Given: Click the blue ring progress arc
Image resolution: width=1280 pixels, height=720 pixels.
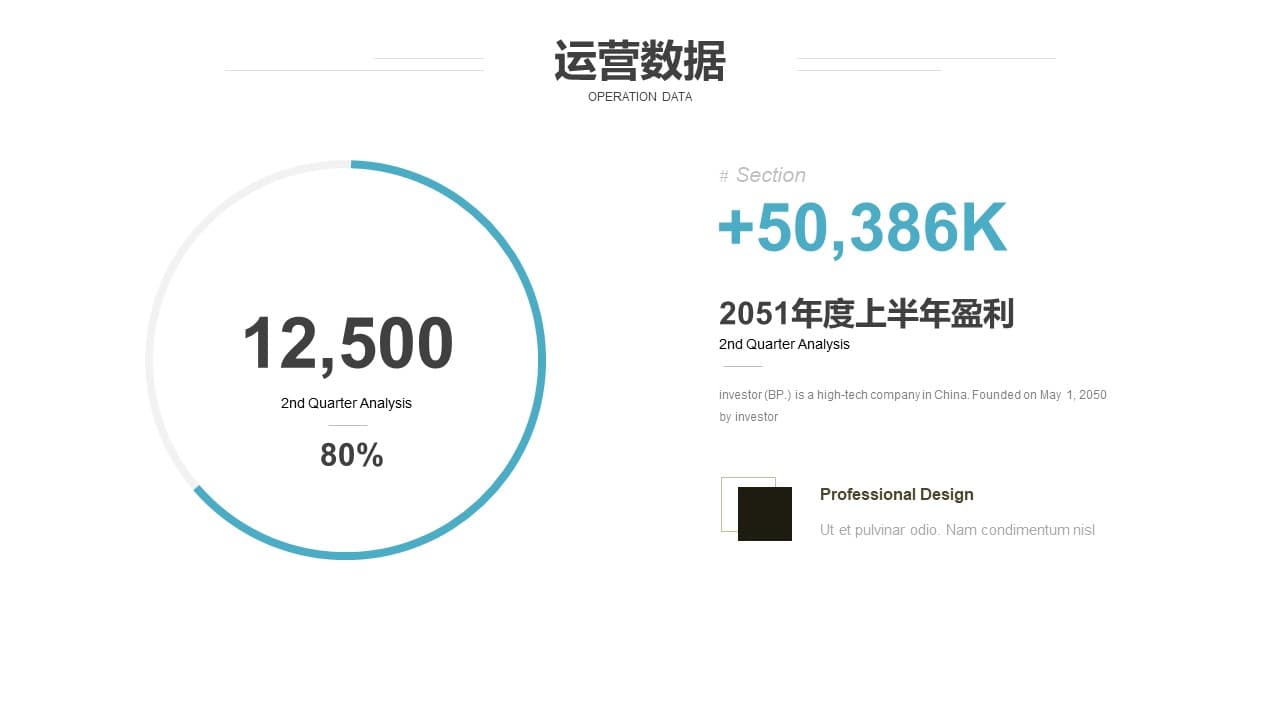Looking at the screenshot, I should (541, 360).
